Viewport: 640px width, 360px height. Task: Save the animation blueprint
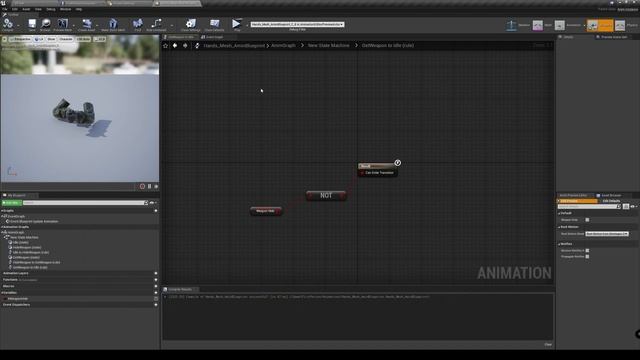pos(32,24)
